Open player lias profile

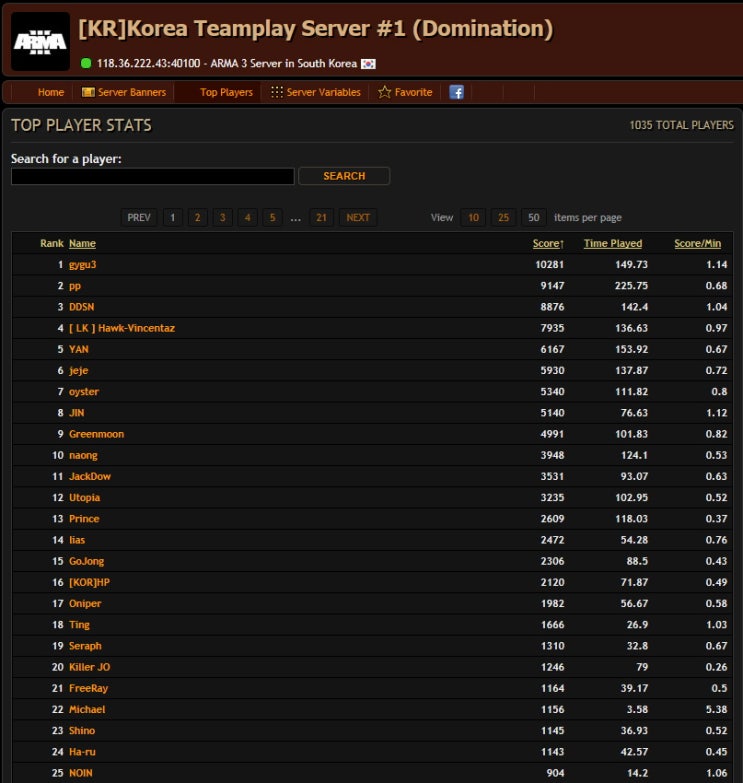pyautogui.click(x=77, y=540)
